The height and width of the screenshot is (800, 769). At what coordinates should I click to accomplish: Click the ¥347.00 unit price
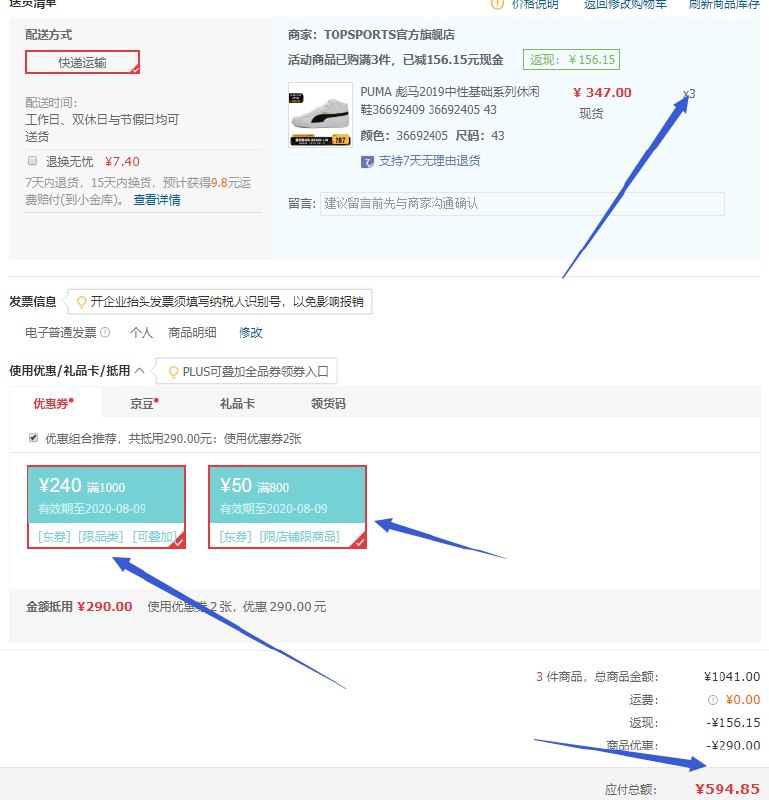coord(602,93)
